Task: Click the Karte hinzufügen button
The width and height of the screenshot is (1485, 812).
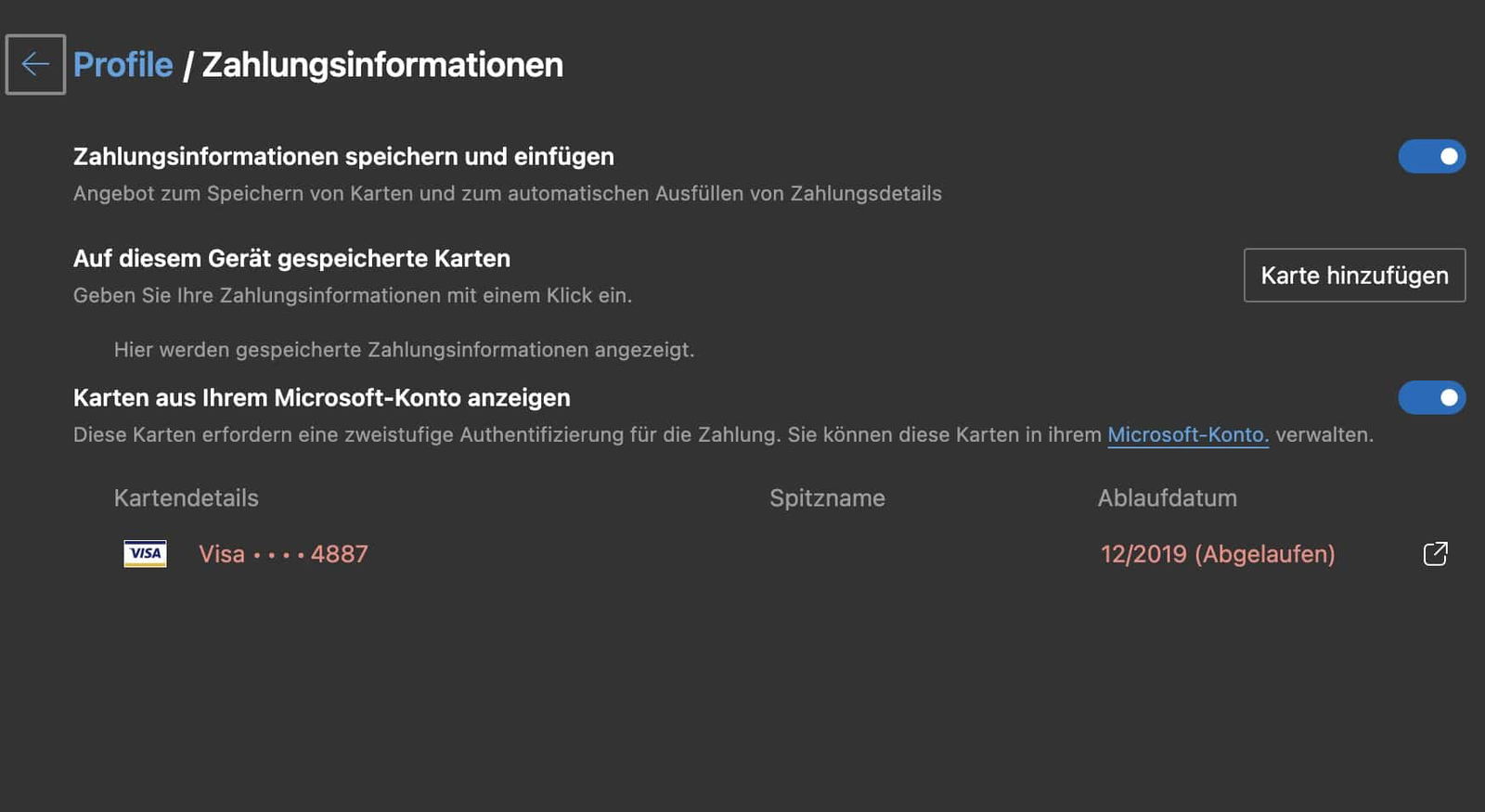Action: (x=1354, y=275)
